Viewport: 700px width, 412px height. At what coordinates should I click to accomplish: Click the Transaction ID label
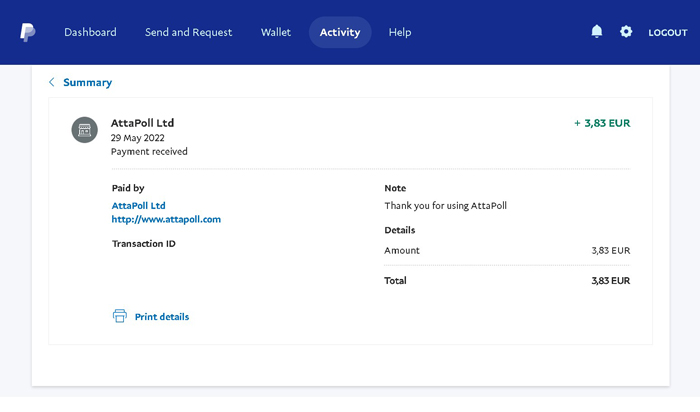(x=144, y=244)
